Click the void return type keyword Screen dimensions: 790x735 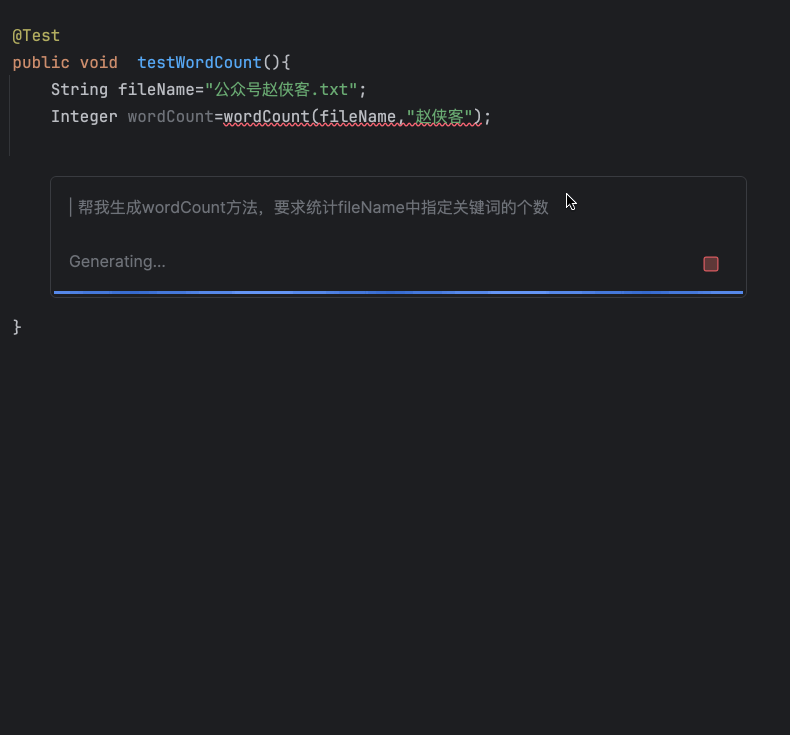99,63
